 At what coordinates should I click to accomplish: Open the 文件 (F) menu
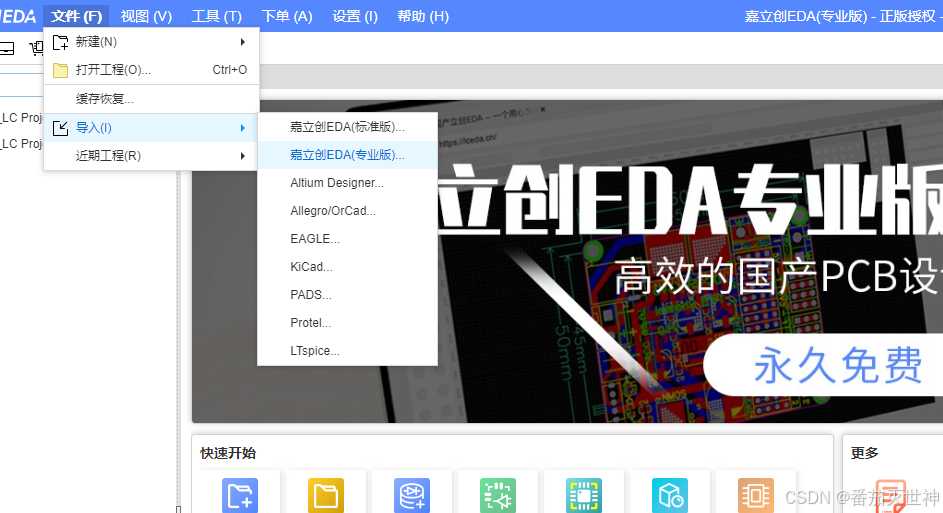click(76, 16)
